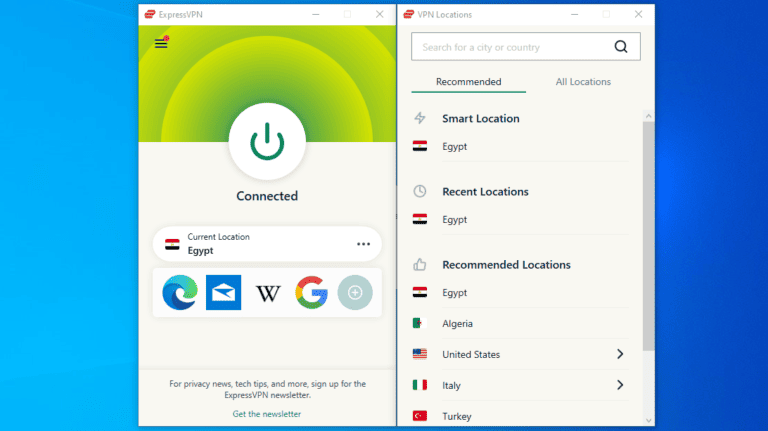Focus the city or country search field

510,47
